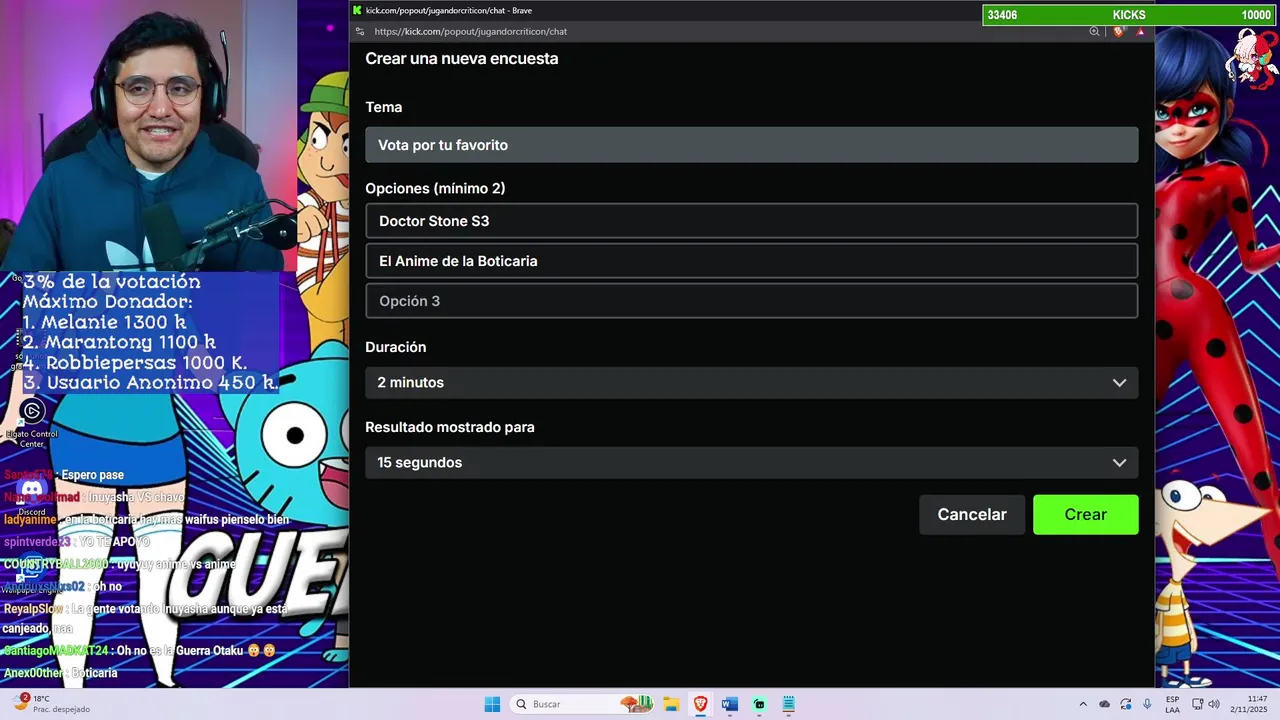1280x720 pixels.
Task: Open the Wallpaper Engine desktop shortcut
Action: pos(32,575)
